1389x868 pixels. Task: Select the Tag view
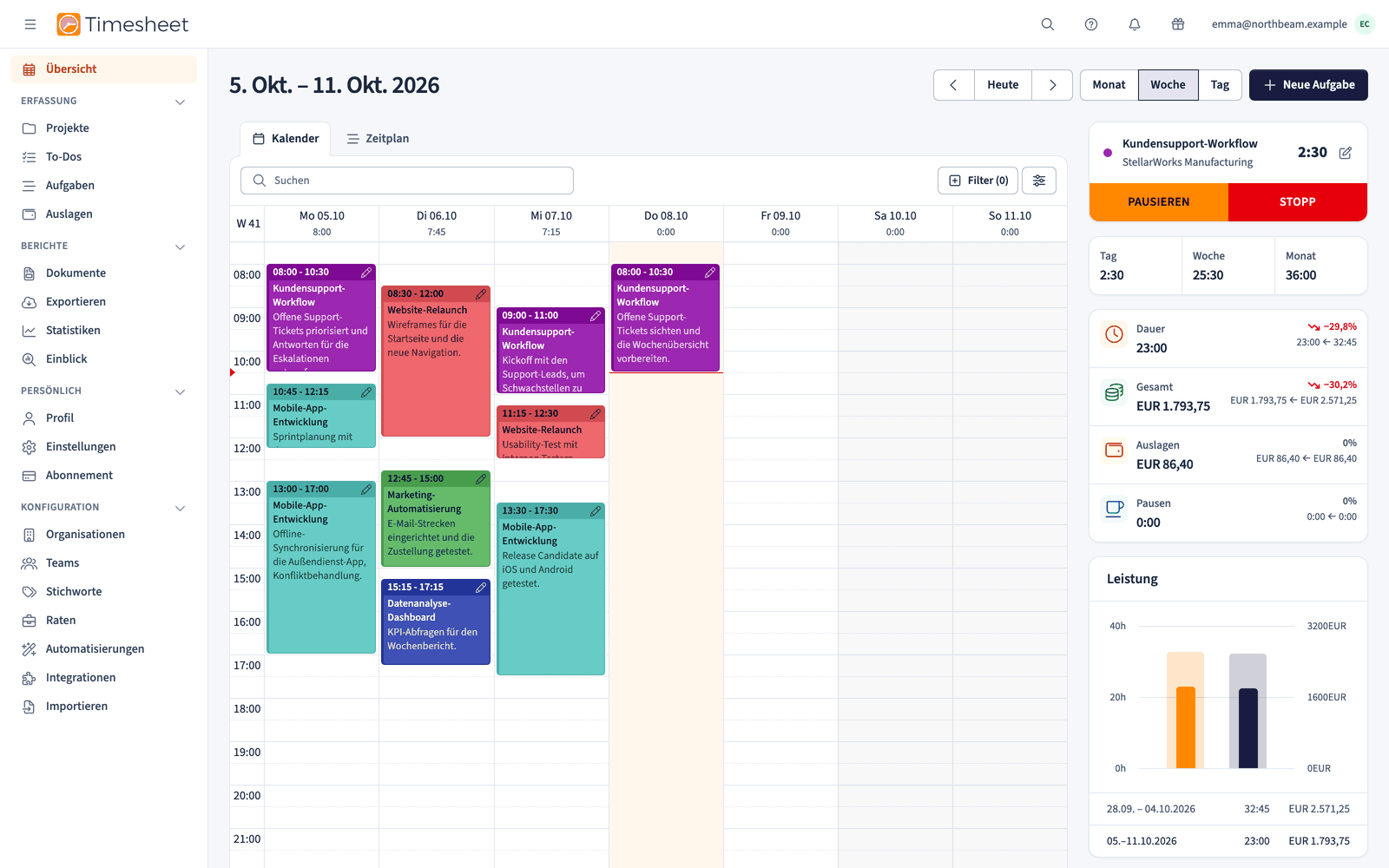click(x=1220, y=85)
